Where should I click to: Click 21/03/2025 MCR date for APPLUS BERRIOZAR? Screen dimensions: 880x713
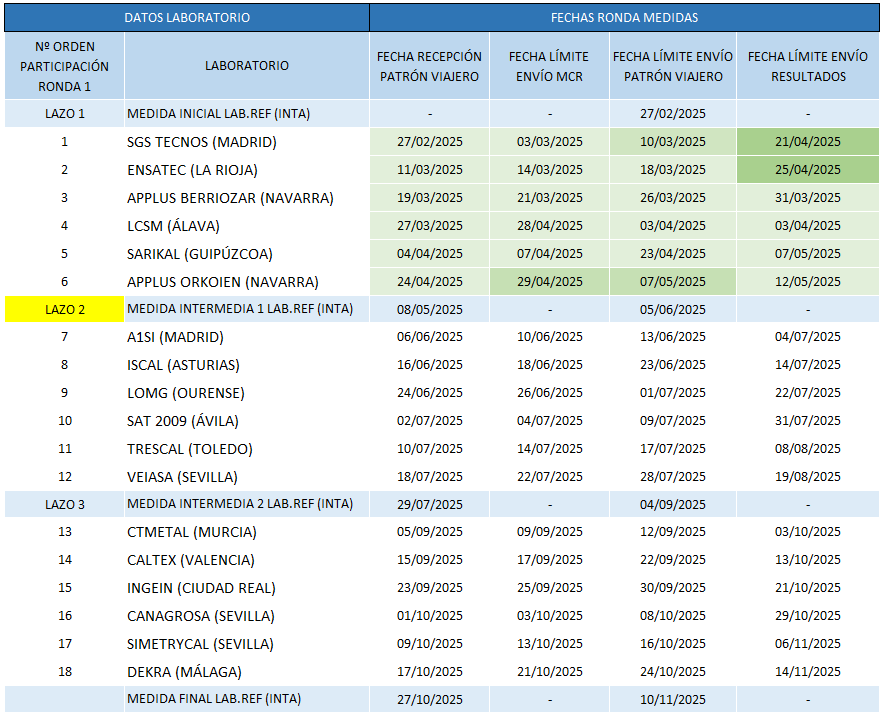[x=549, y=198]
